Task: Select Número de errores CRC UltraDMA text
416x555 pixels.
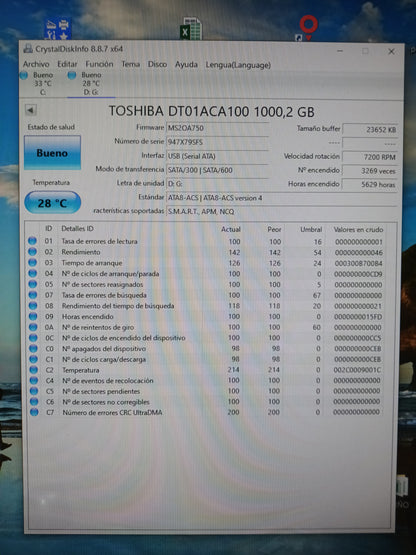Action: coord(112,412)
